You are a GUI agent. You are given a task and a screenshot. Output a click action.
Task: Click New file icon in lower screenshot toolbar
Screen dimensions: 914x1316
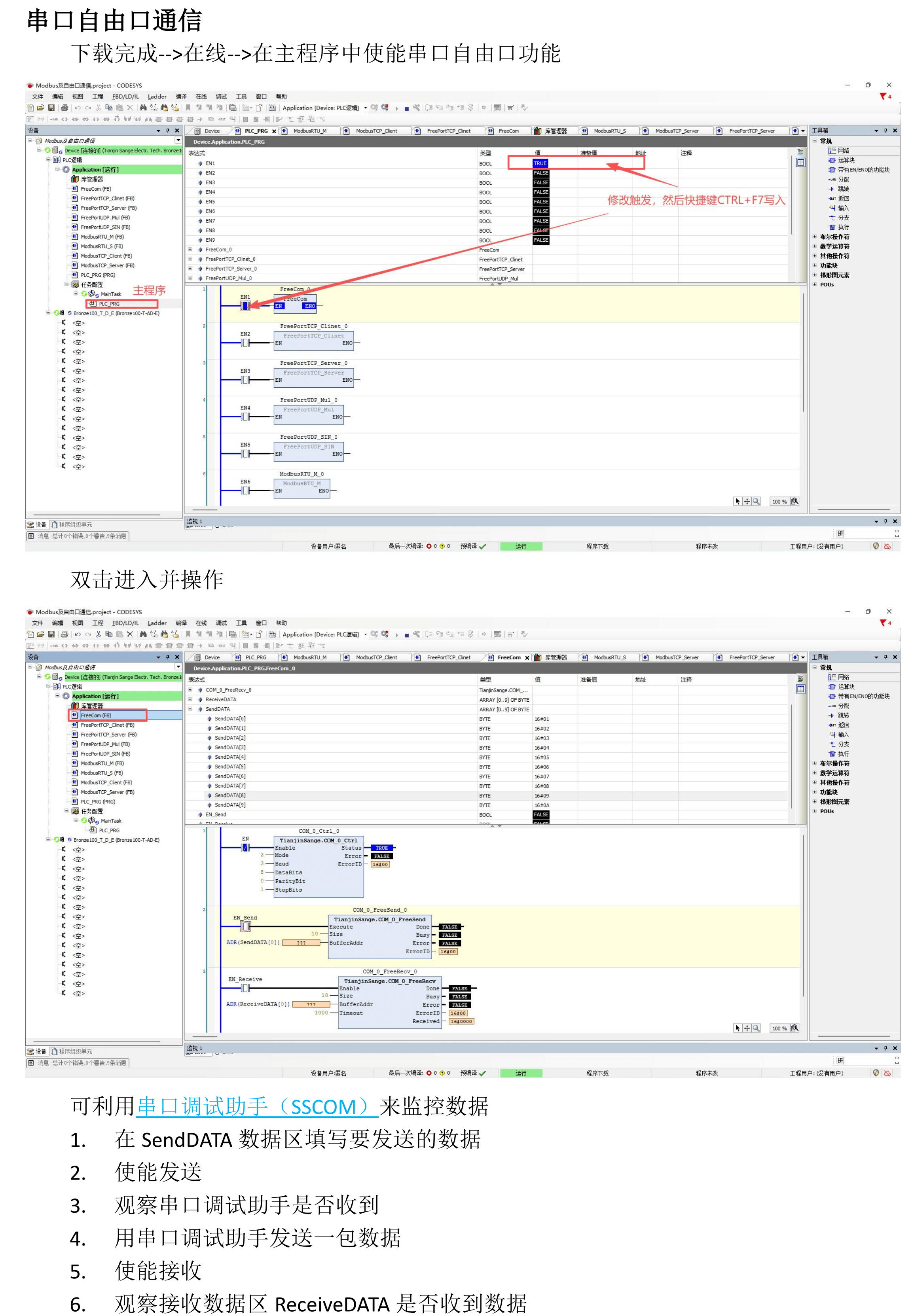30,634
